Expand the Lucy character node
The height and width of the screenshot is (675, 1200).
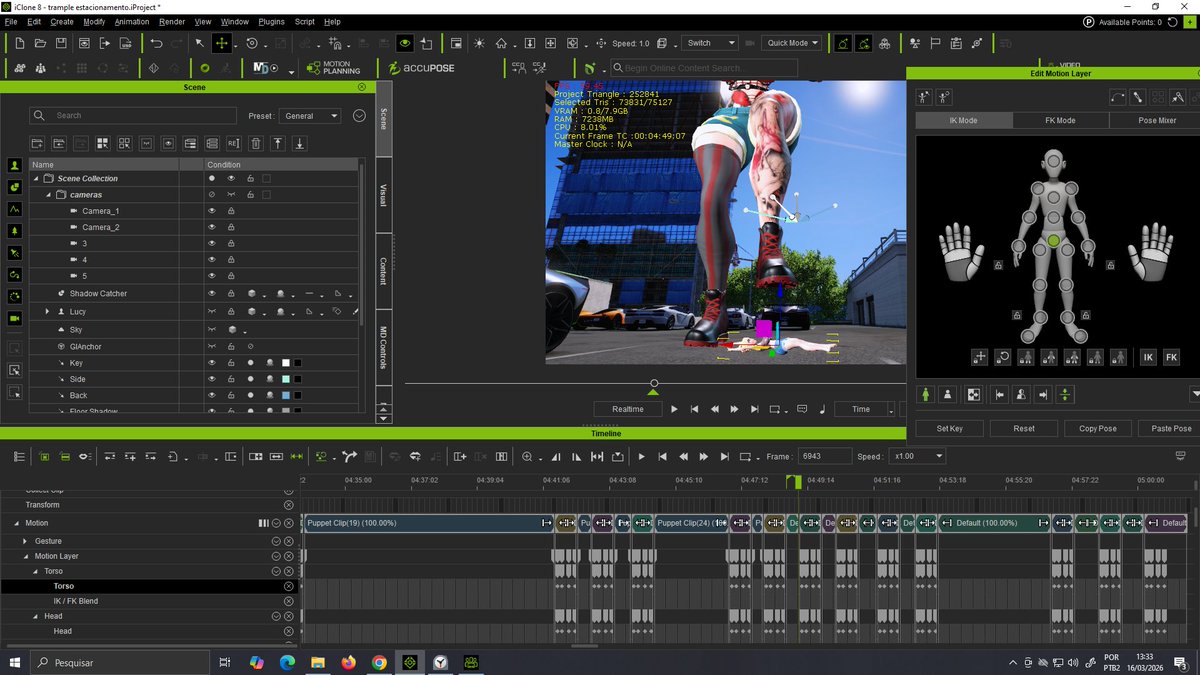pyautogui.click(x=47, y=312)
